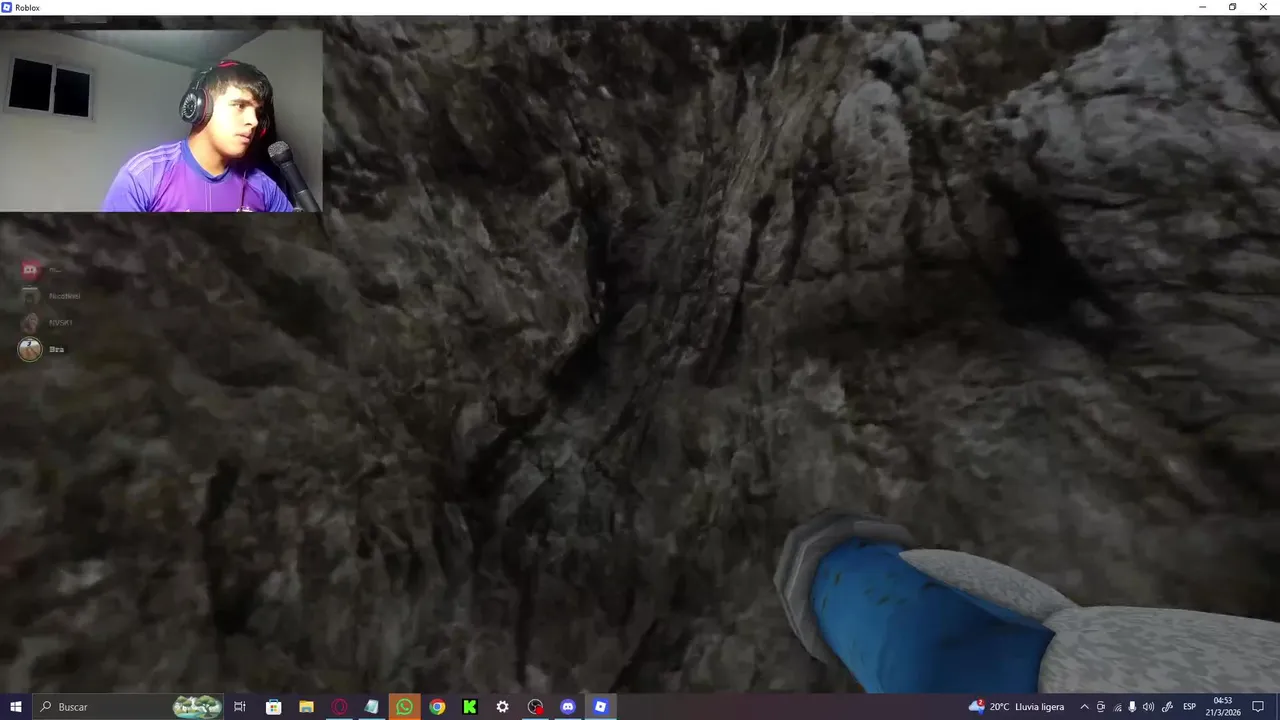
Task: Restore down the Roblox window
Action: pyautogui.click(x=1232, y=7)
